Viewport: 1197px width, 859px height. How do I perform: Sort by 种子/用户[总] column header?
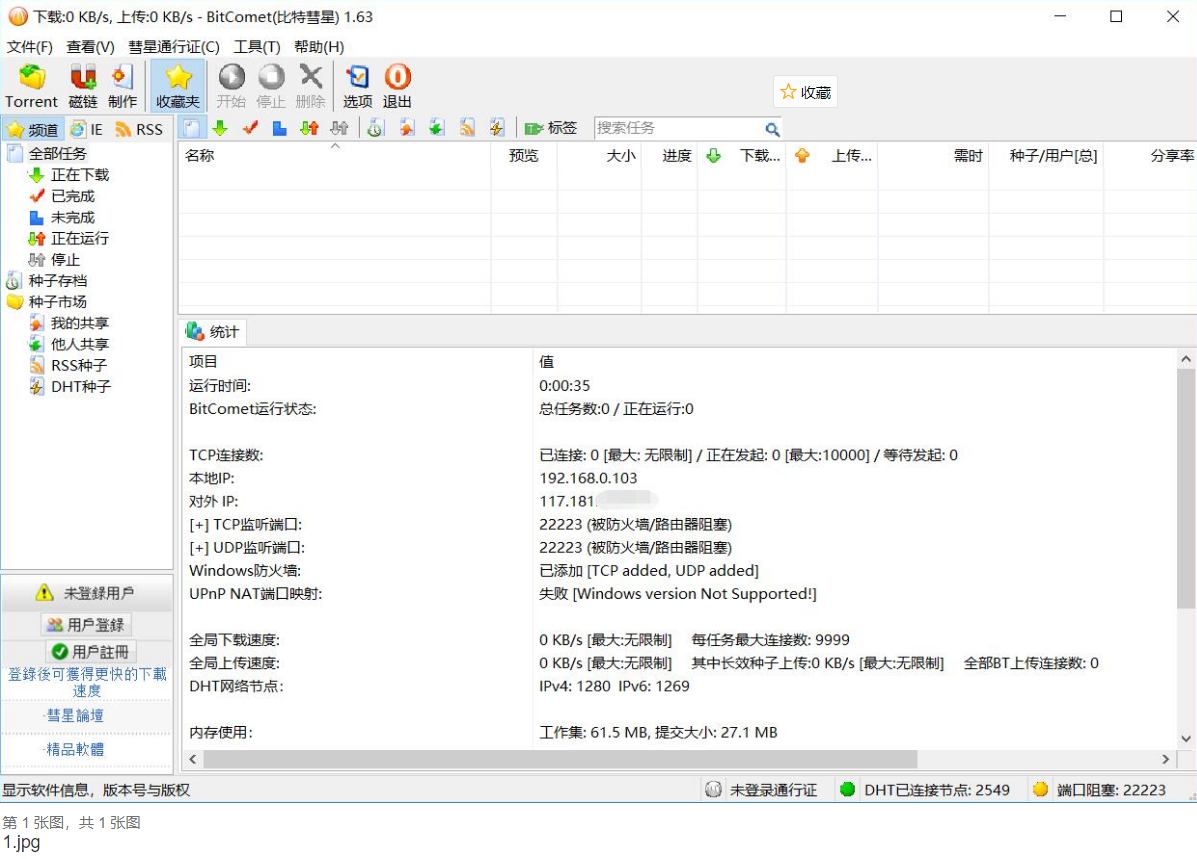tap(1047, 156)
